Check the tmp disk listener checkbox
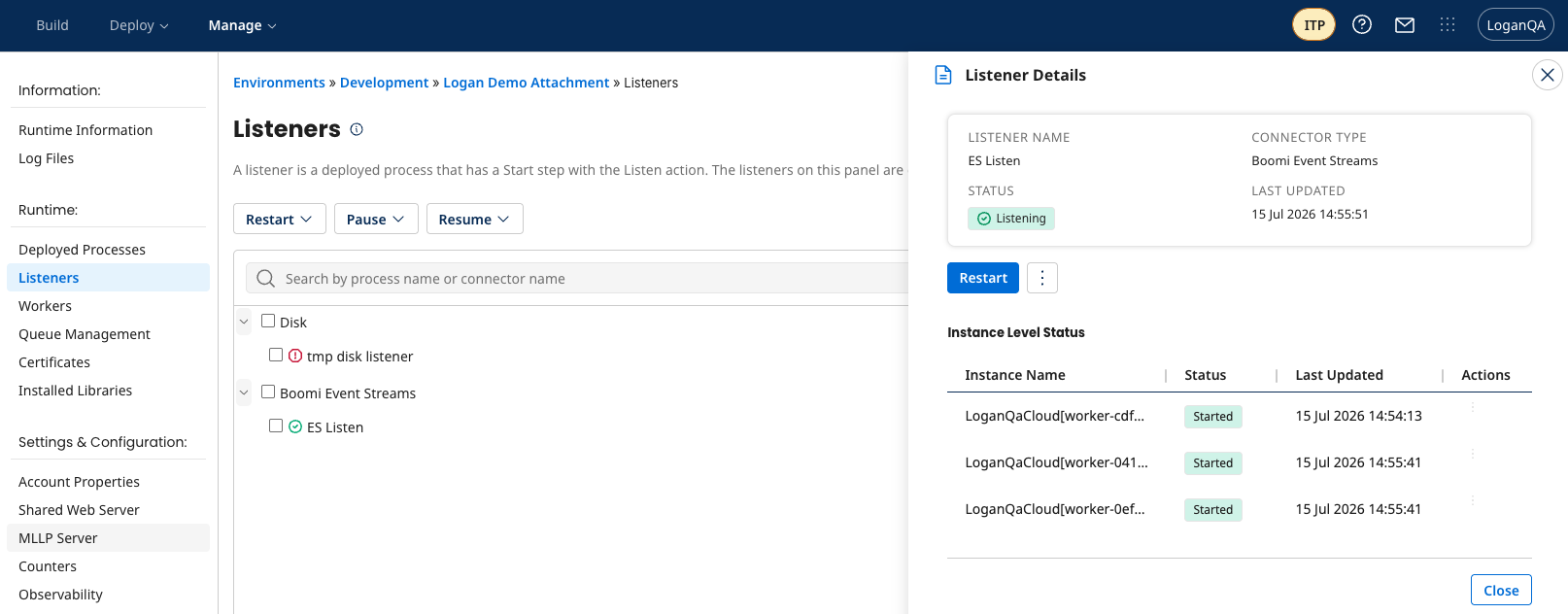The height and width of the screenshot is (614, 1568). pyautogui.click(x=276, y=355)
